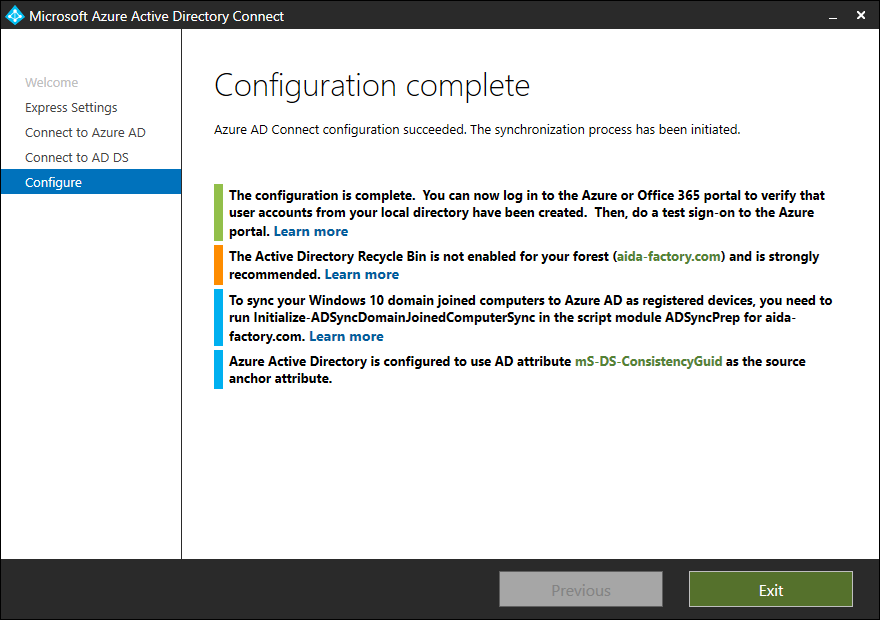Click the Configuration complete heading
Image resolution: width=880 pixels, height=620 pixels.
point(372,86)
